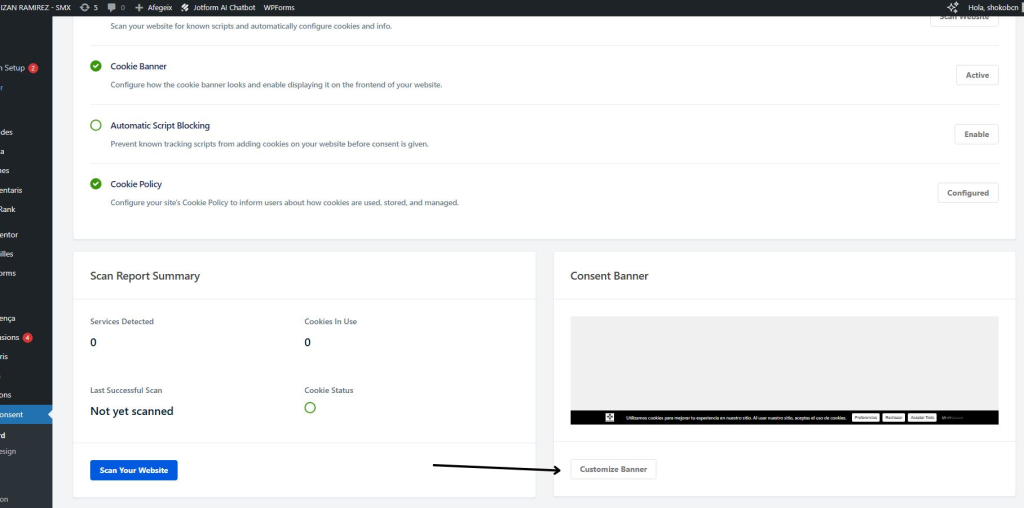Click the plus icon next to Afegeix
This screenshot has height=508, width=1024.
click(139, 7)
